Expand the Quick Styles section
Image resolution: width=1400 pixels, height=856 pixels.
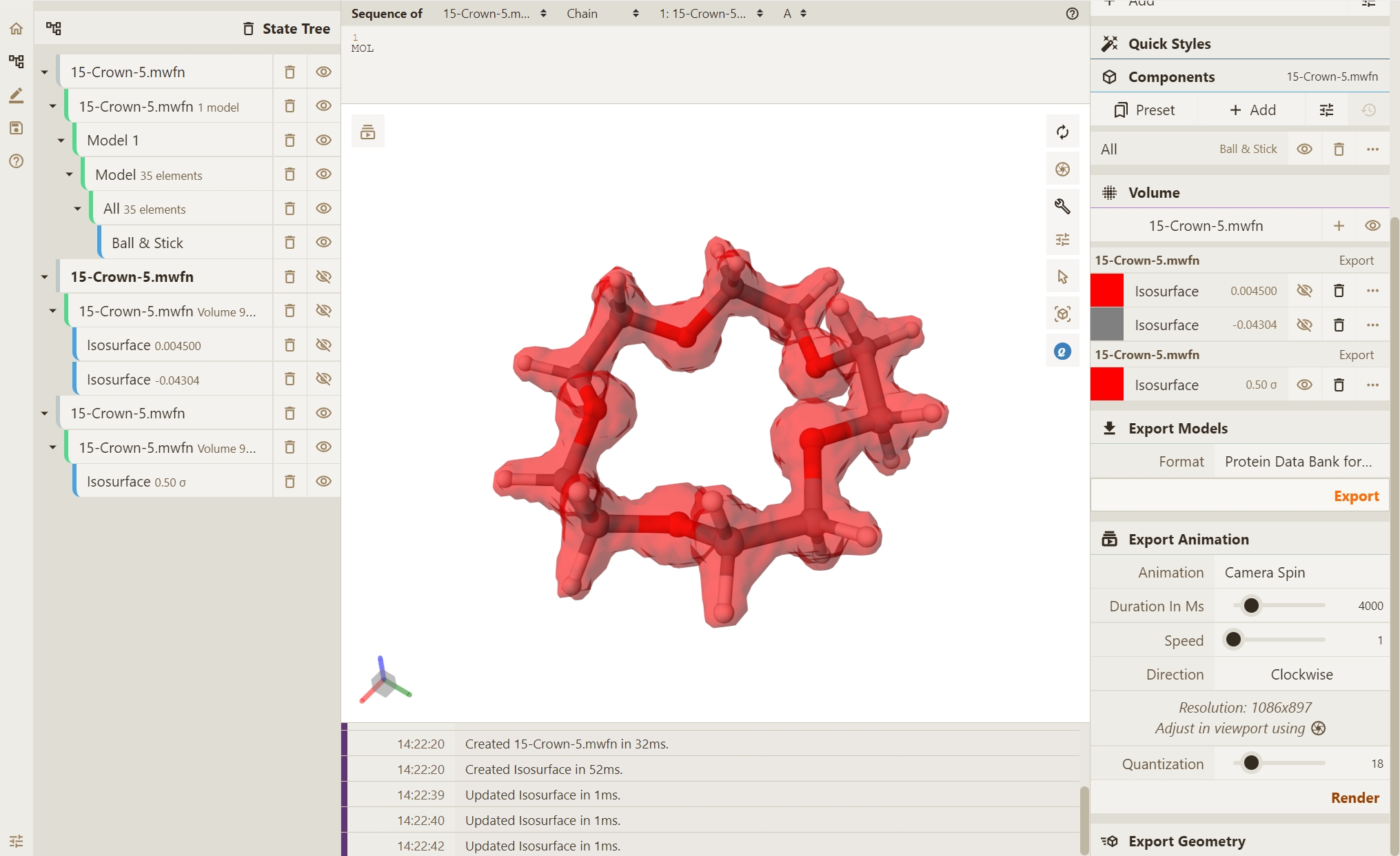(x=1169, y=44)
